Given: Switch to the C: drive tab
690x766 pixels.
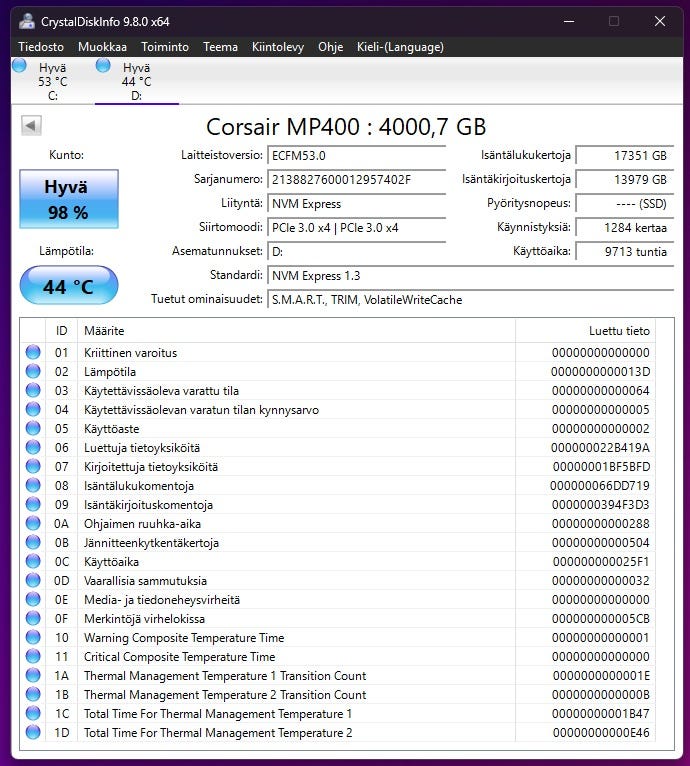Looking at the screenshot, I should [52, 81].
